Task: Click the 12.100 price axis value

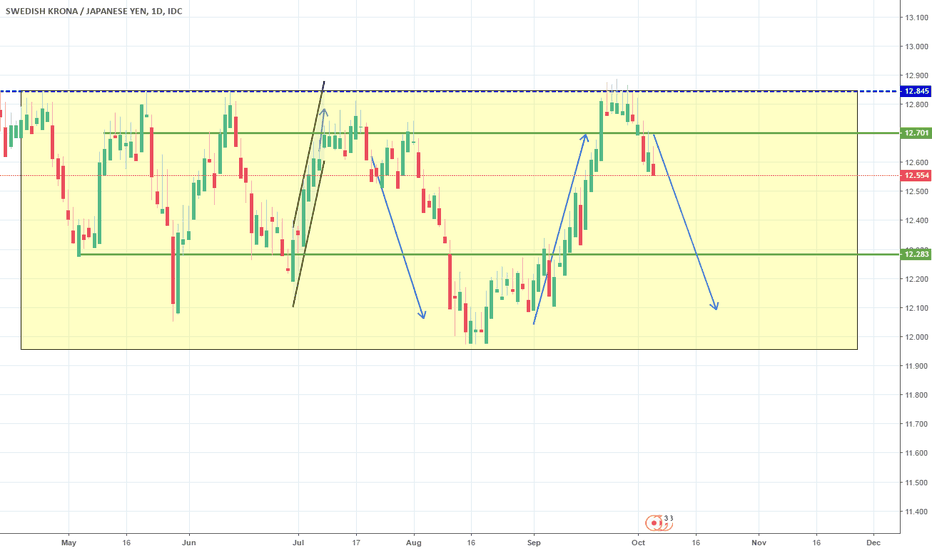Action: tap(917, 308)
